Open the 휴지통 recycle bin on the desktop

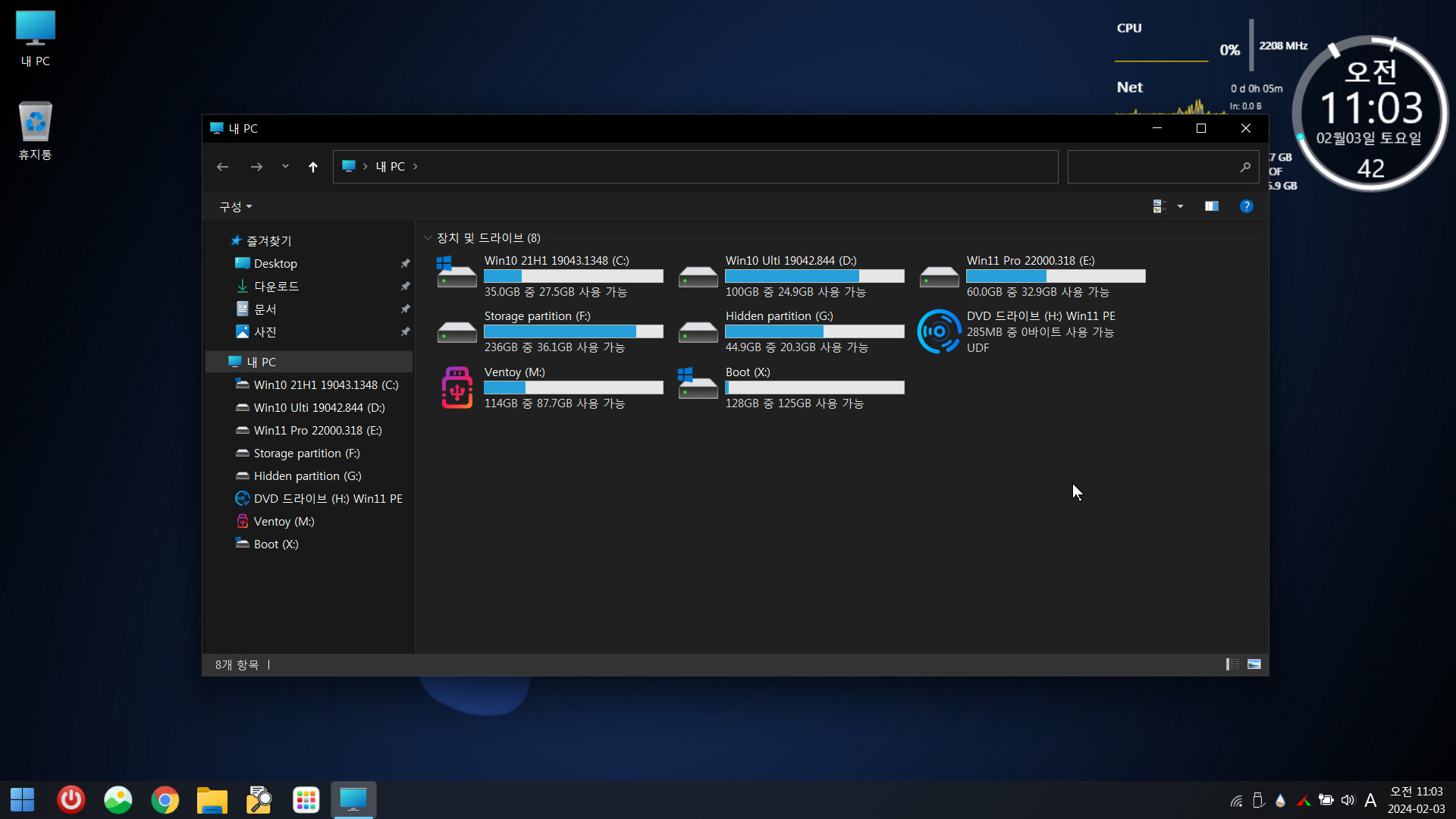point(35,130)
